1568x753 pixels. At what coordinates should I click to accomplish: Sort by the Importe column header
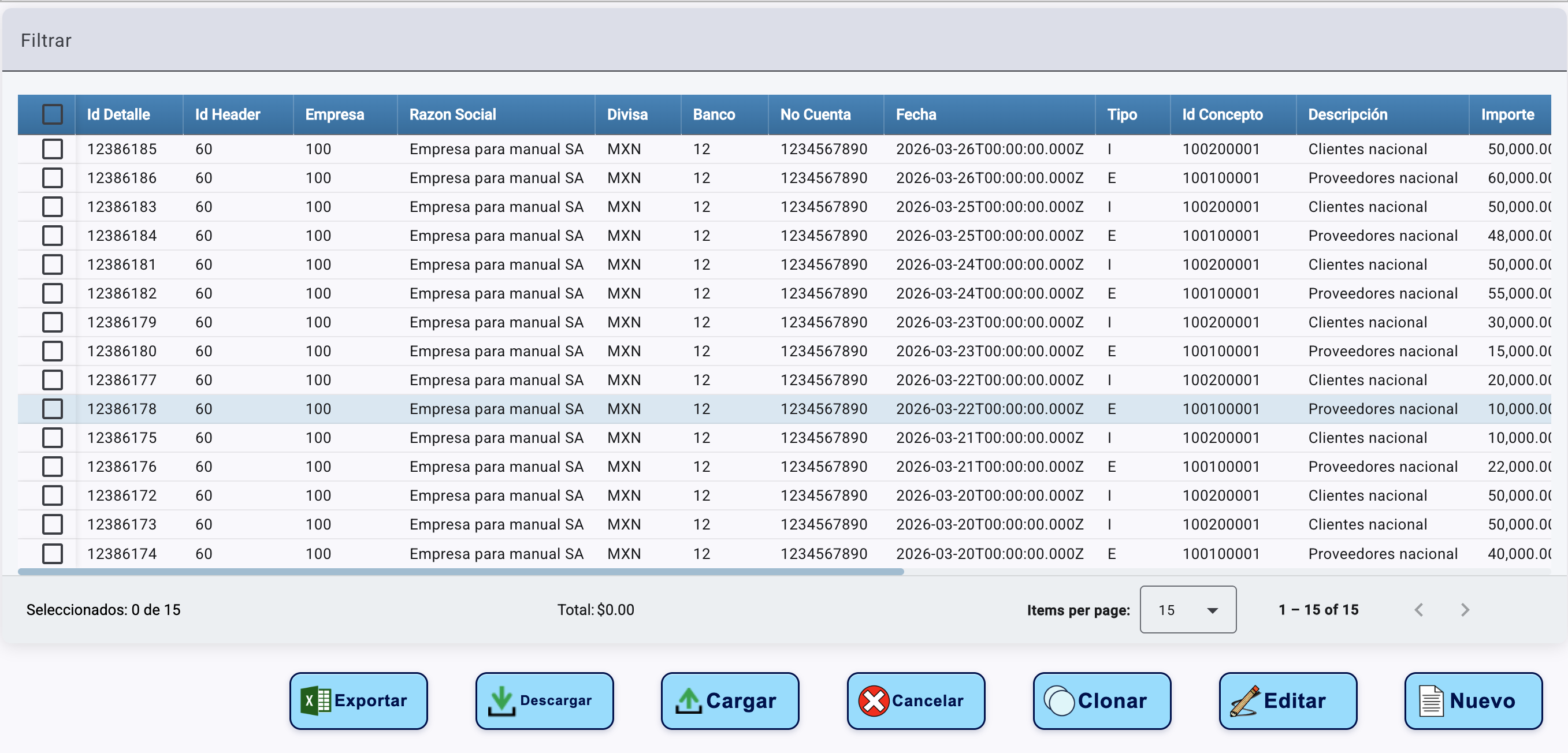click(1507, 114)
